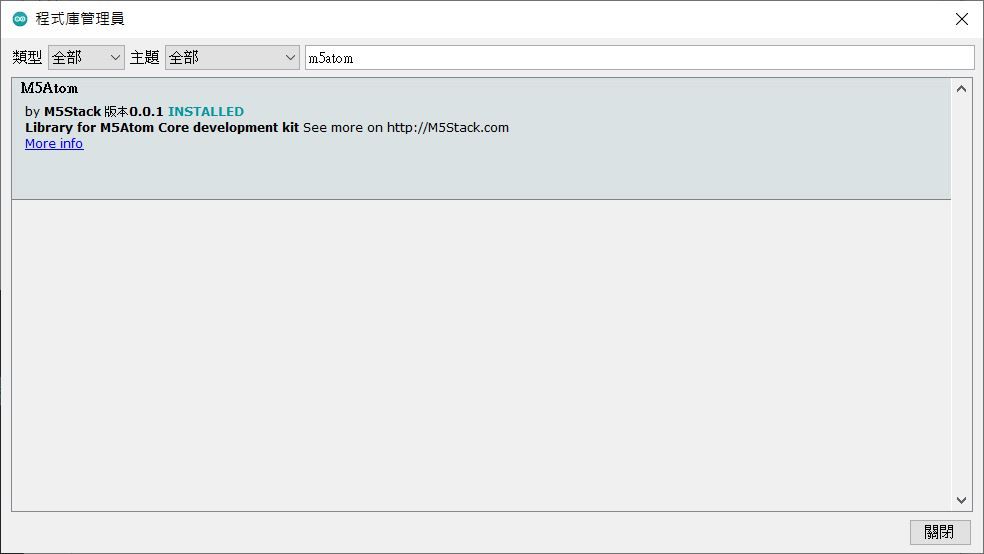The image size is (984, 554).
Task: Click the scrollbar down arrow
Action: (961, 500)
